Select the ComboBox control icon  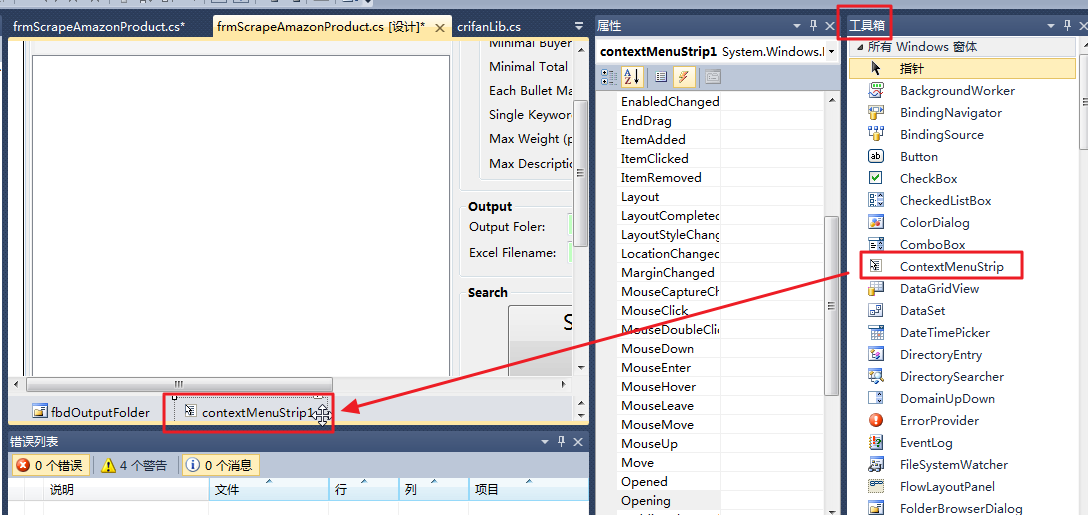[x=876, y=244]
